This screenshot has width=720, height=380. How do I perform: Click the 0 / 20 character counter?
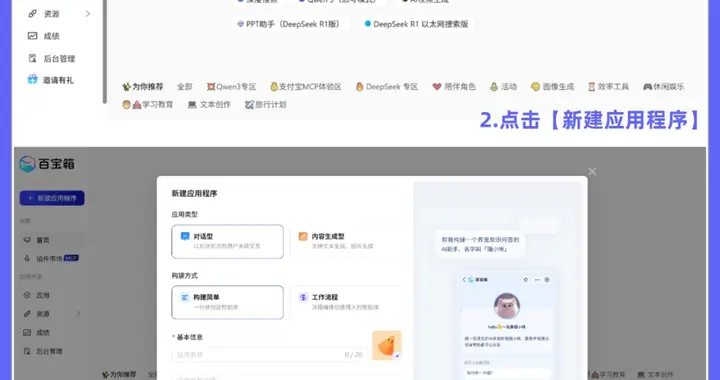[353, 354]
